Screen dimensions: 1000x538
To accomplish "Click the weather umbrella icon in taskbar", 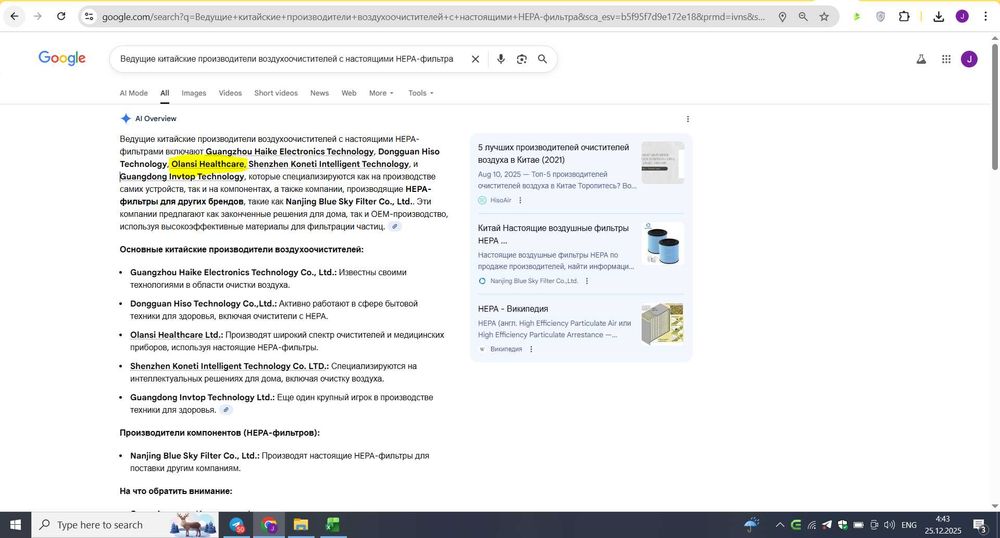I will pos(752,525).
